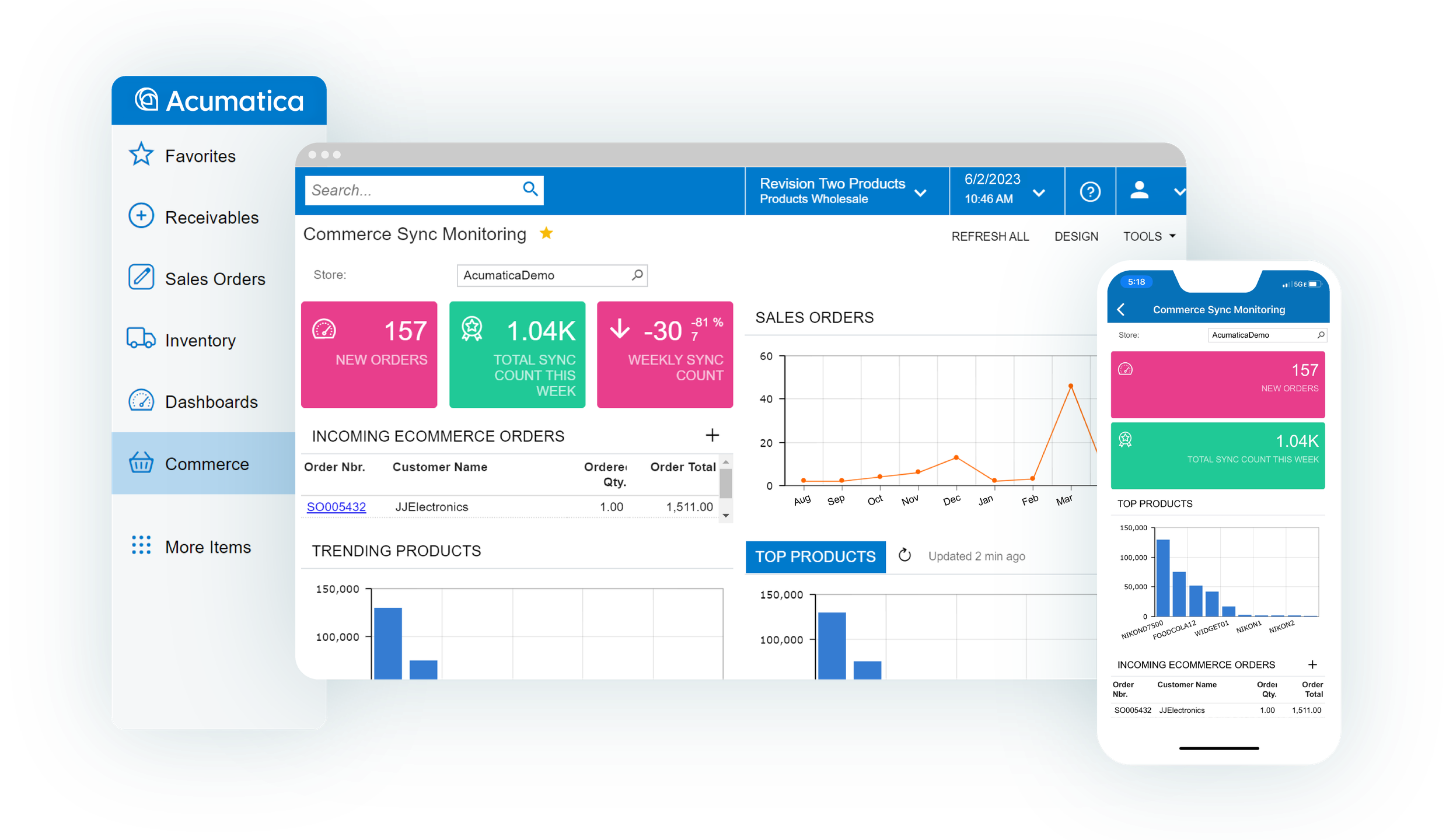
Task: Open order link SO005432
Action: click(x=336, y=506)
